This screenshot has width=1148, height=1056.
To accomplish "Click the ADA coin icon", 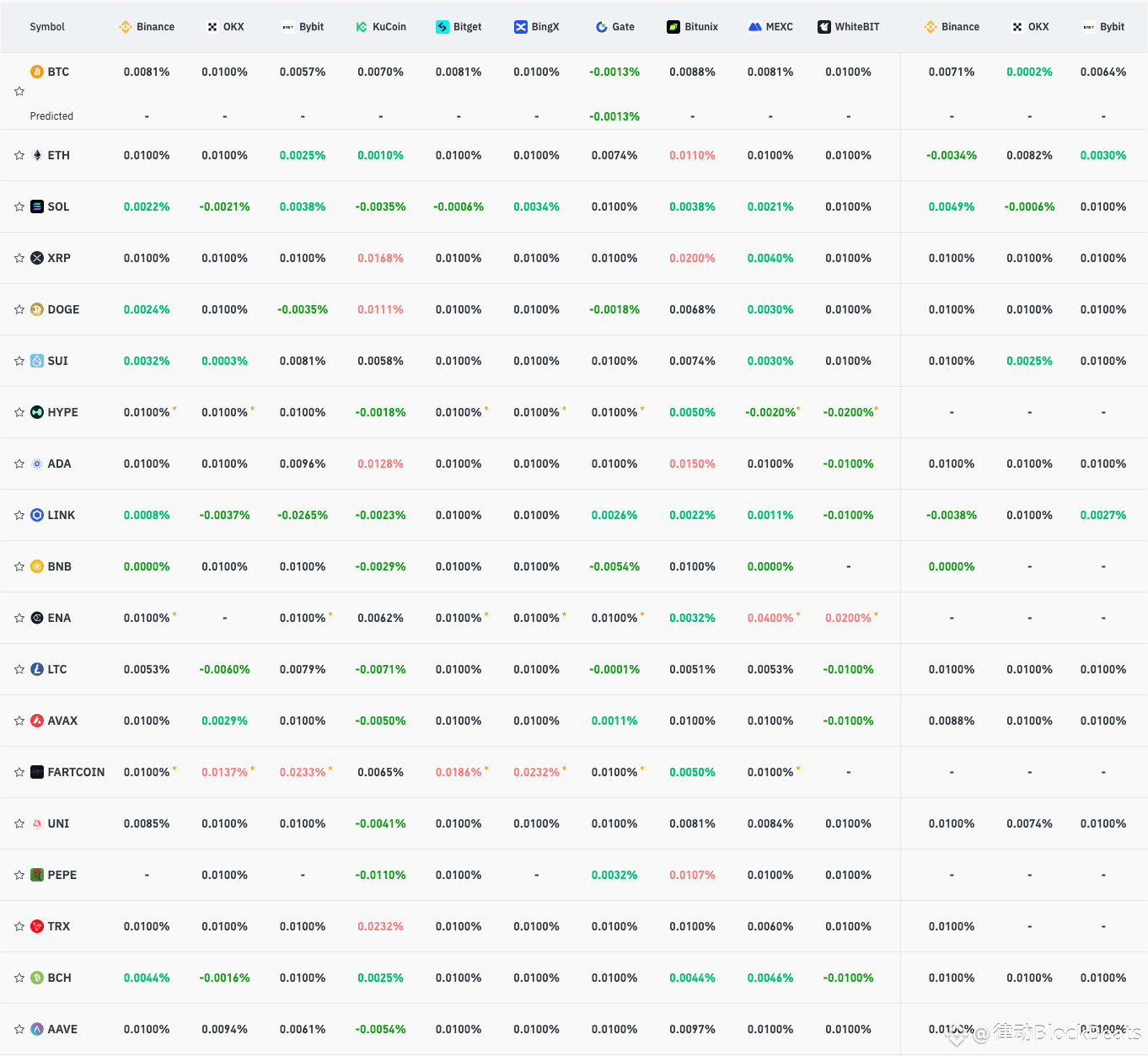I will click(x=37, y=464).
